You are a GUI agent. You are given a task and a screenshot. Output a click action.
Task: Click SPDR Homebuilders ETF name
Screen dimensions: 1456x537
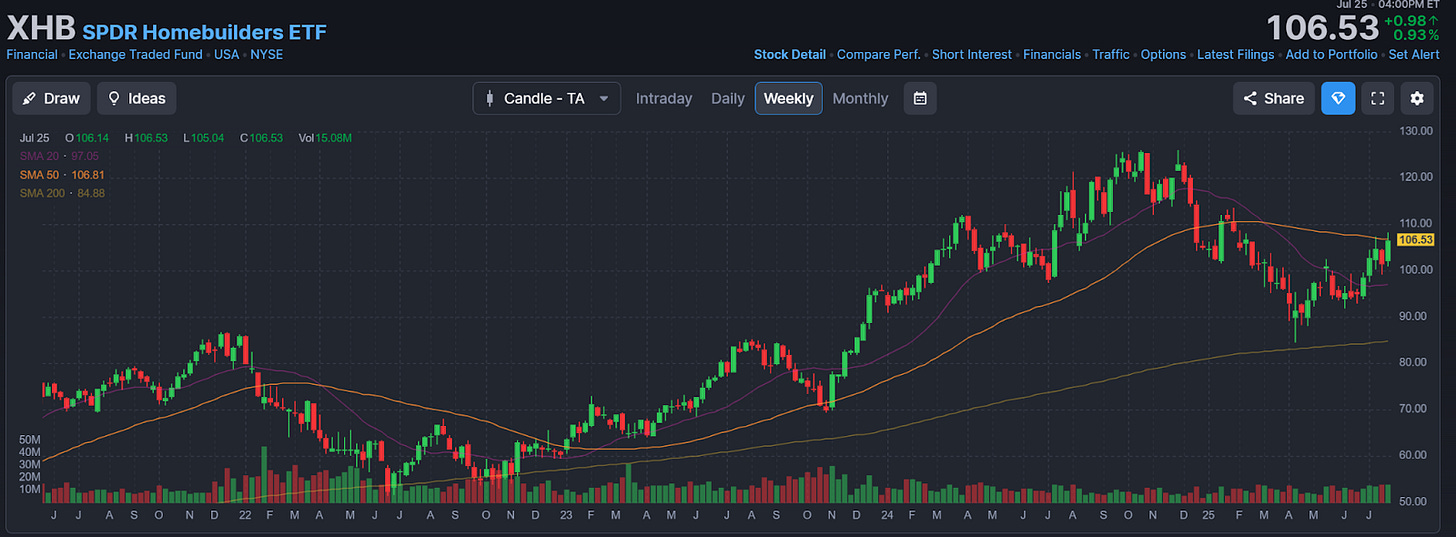[205, 32]
